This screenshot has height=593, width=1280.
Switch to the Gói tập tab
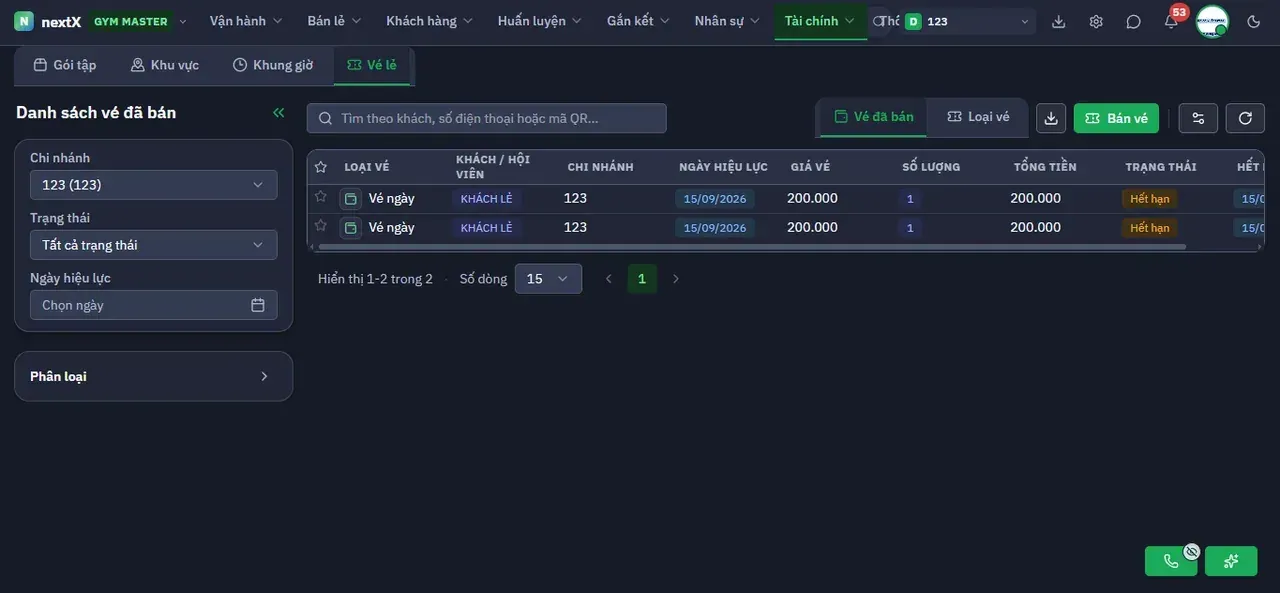pyautogui.click(x=65, y=65)
